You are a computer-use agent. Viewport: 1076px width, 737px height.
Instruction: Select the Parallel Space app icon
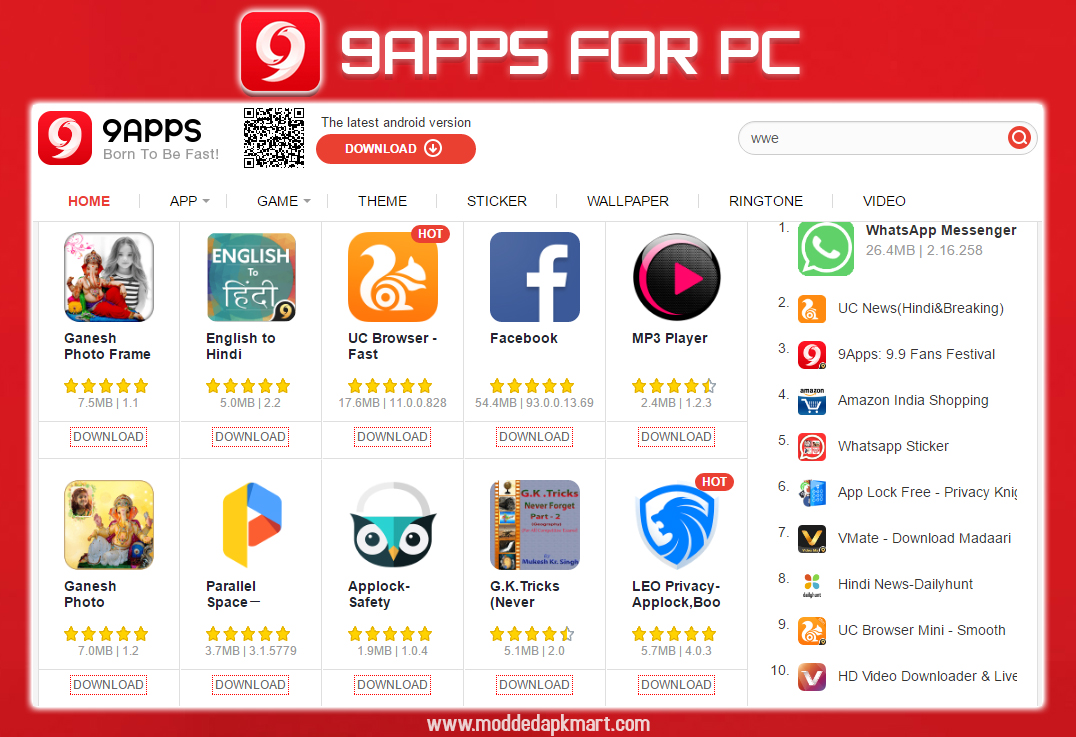[x=251, y=525]
